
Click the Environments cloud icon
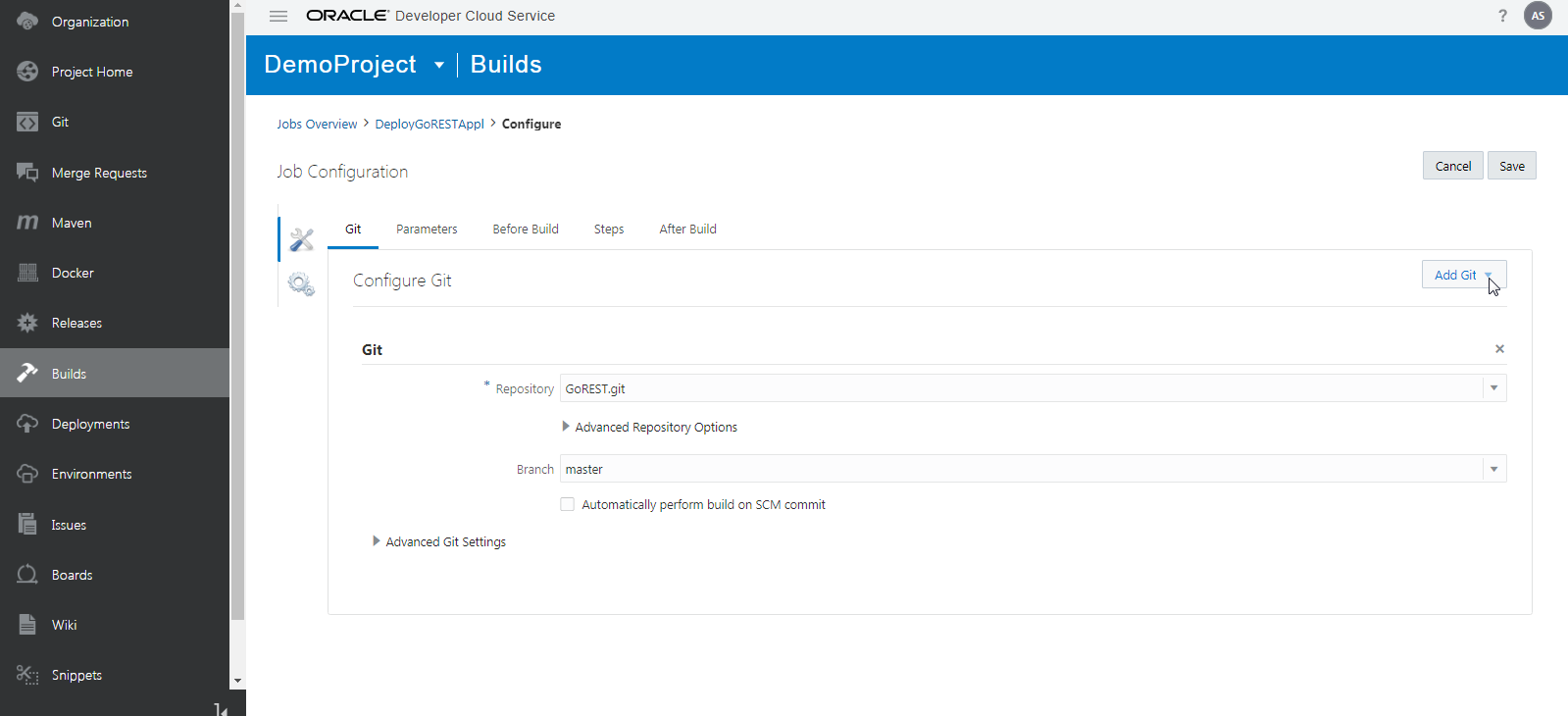(27, 474)
